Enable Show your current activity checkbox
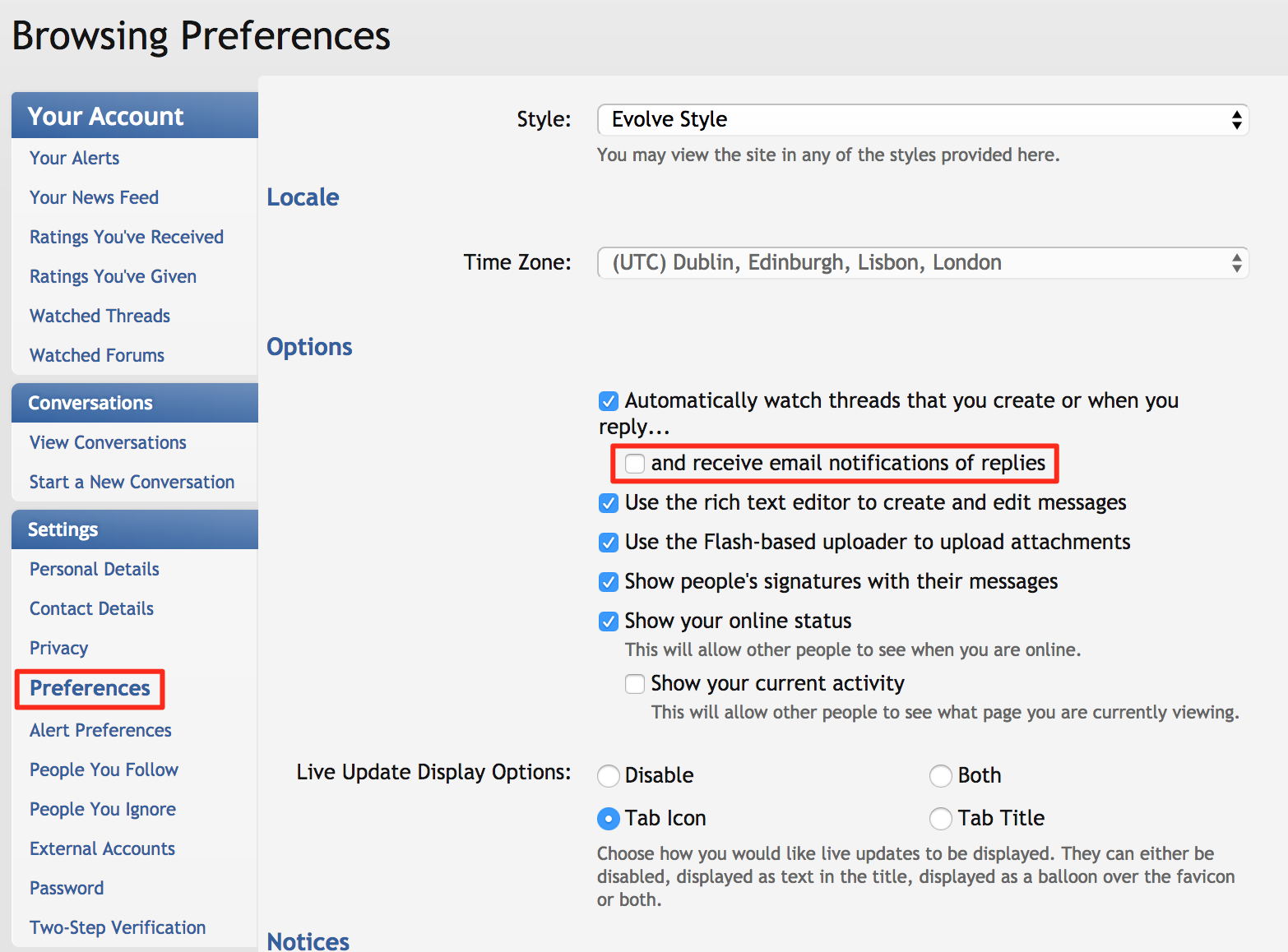Screen dimensions: 1288x952 tap(635, 684)
